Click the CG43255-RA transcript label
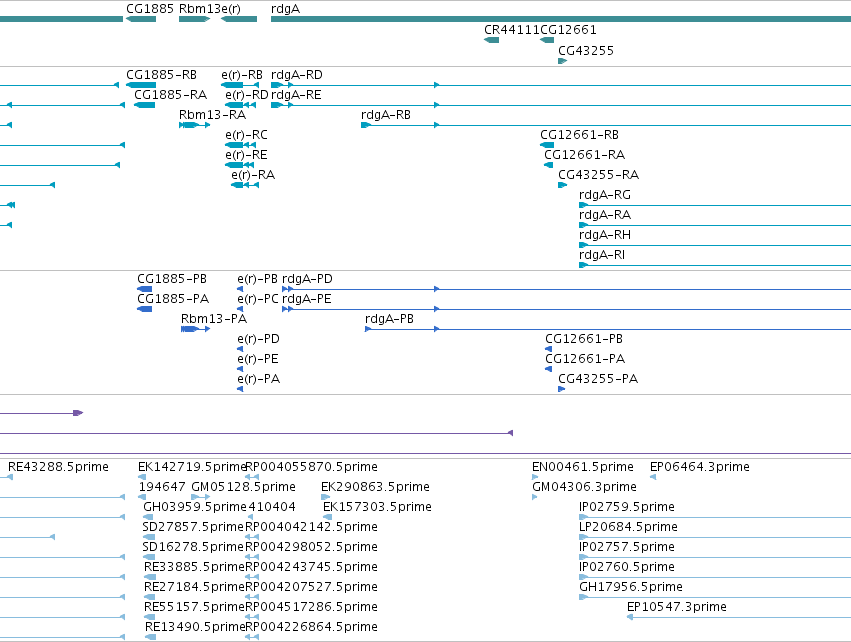851x642 pixels. (599, 175)
